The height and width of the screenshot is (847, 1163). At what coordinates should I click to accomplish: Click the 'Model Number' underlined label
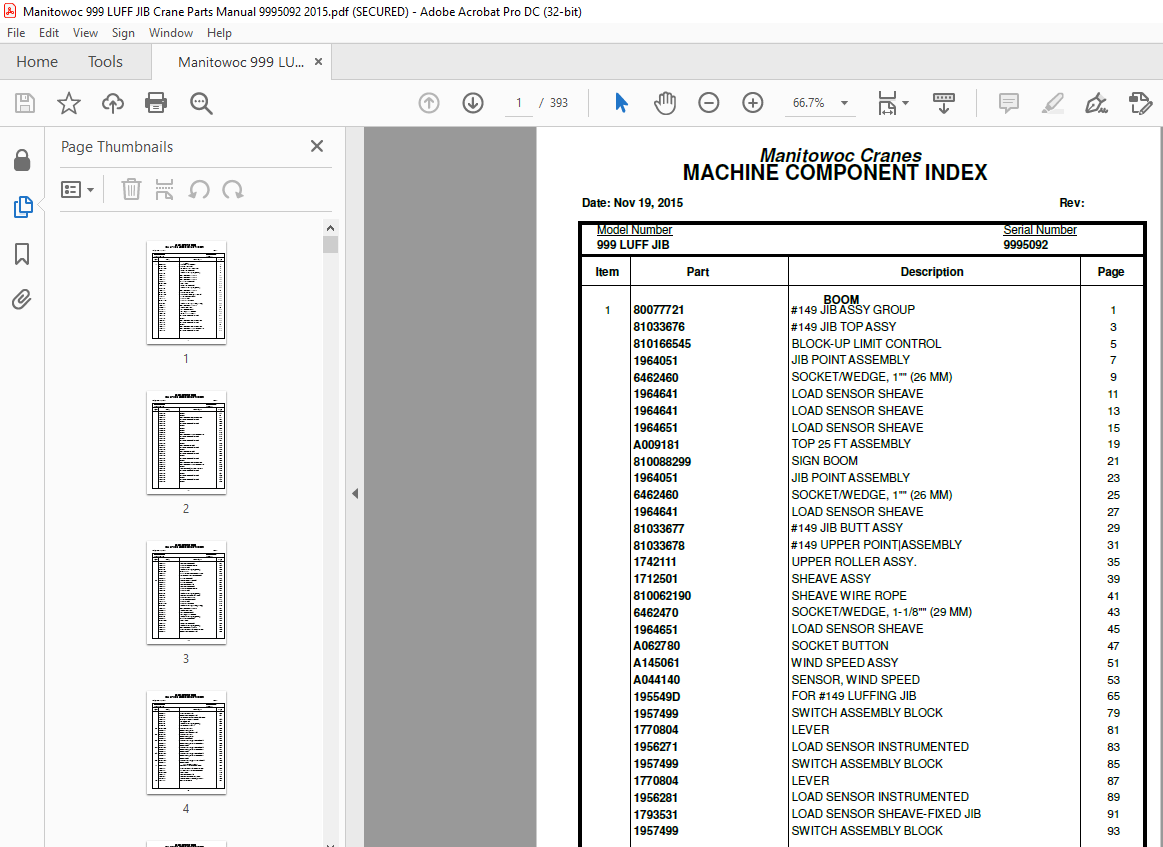[634, 230]
